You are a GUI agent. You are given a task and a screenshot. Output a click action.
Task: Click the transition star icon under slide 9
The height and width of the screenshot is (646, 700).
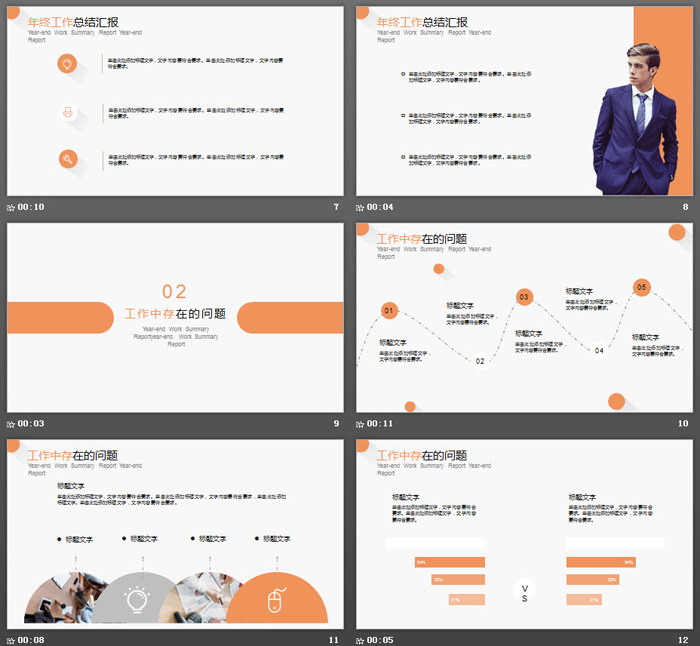coord(11,424)
